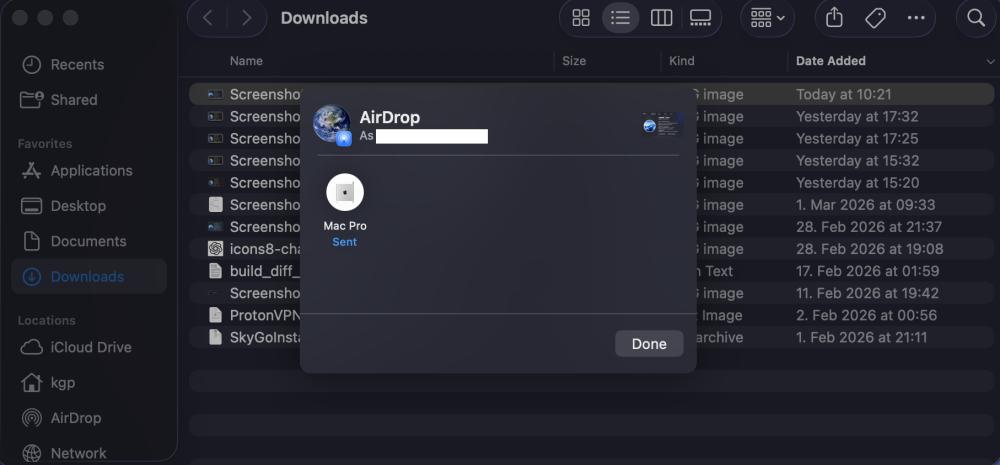Switch to column view
Screen dimensions: 1000x465
[x=661, y=18]
